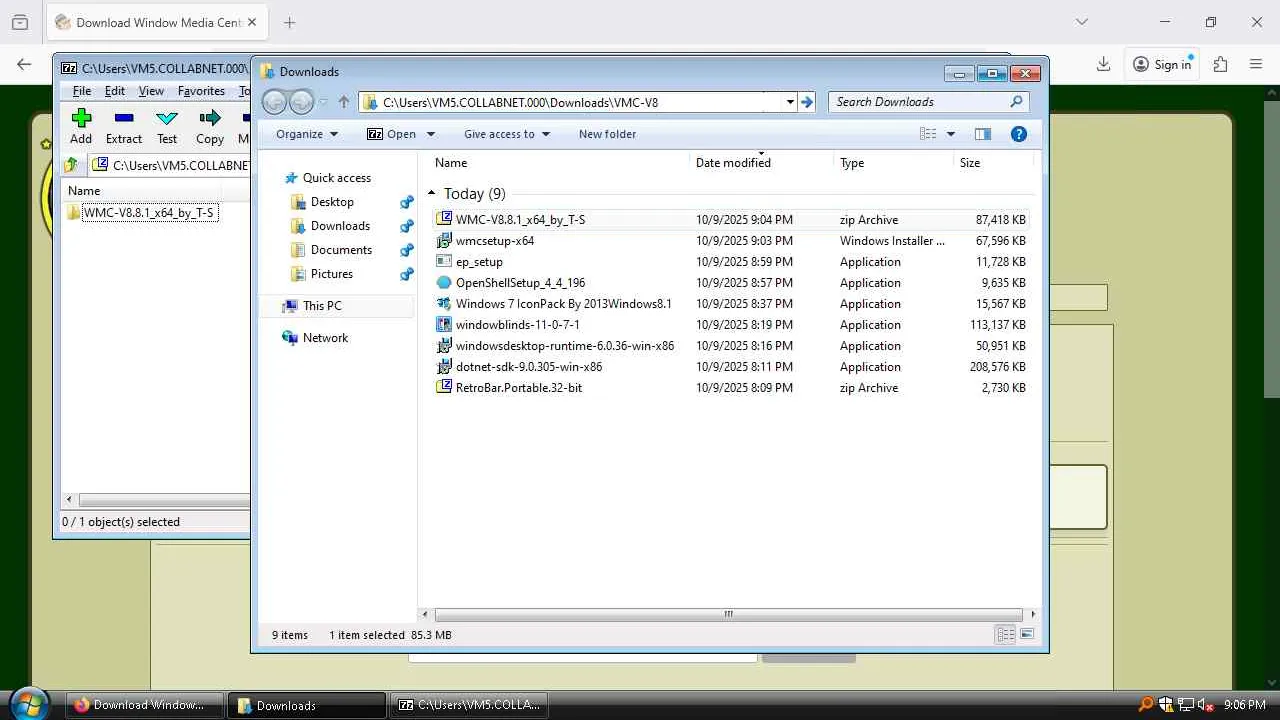Open Pictures in navigation pane
Image resolution: width=1280 pixels, height=720 pixels.
click(x=331, y=274)
